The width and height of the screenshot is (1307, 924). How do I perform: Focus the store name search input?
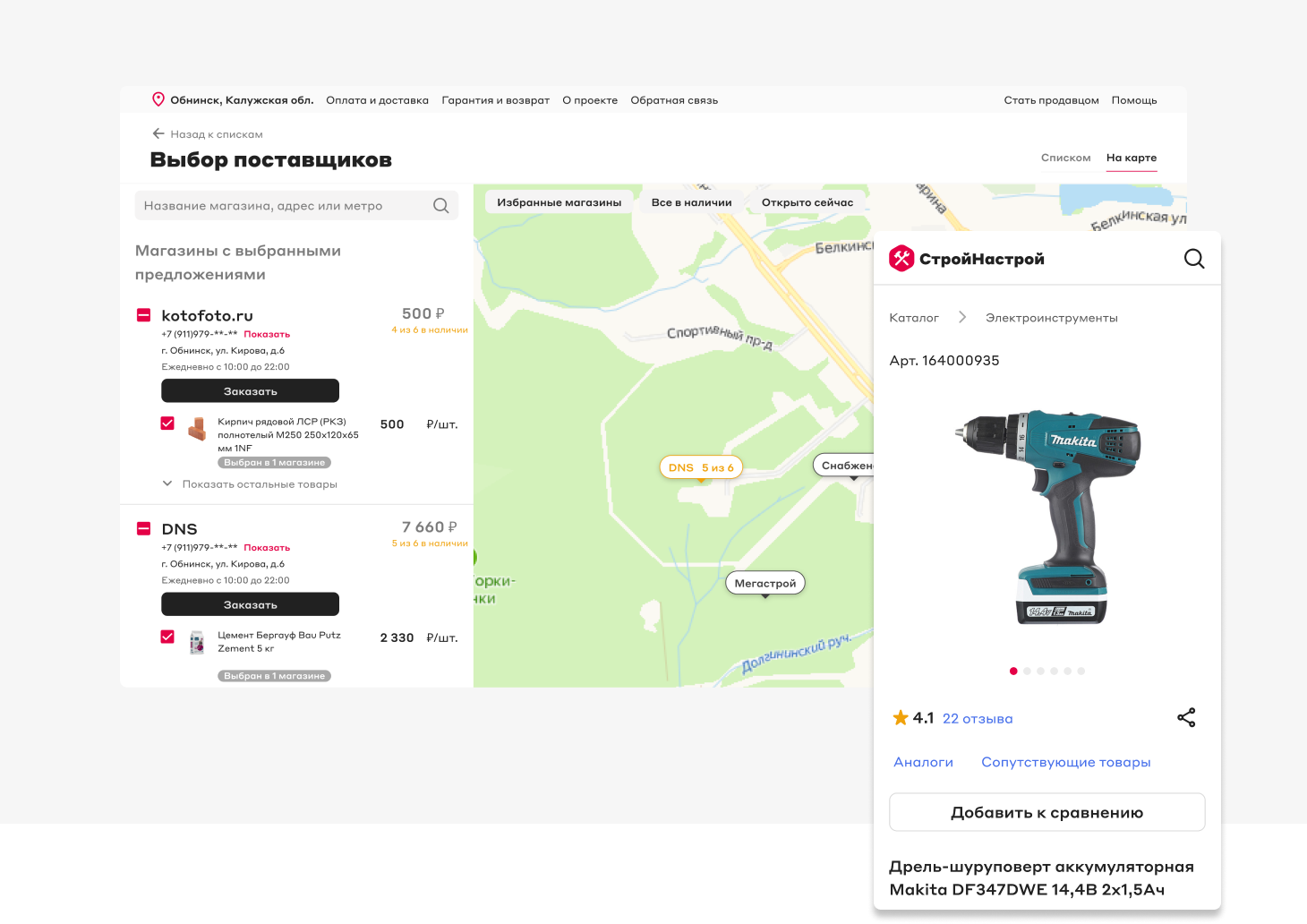(296, 205)
